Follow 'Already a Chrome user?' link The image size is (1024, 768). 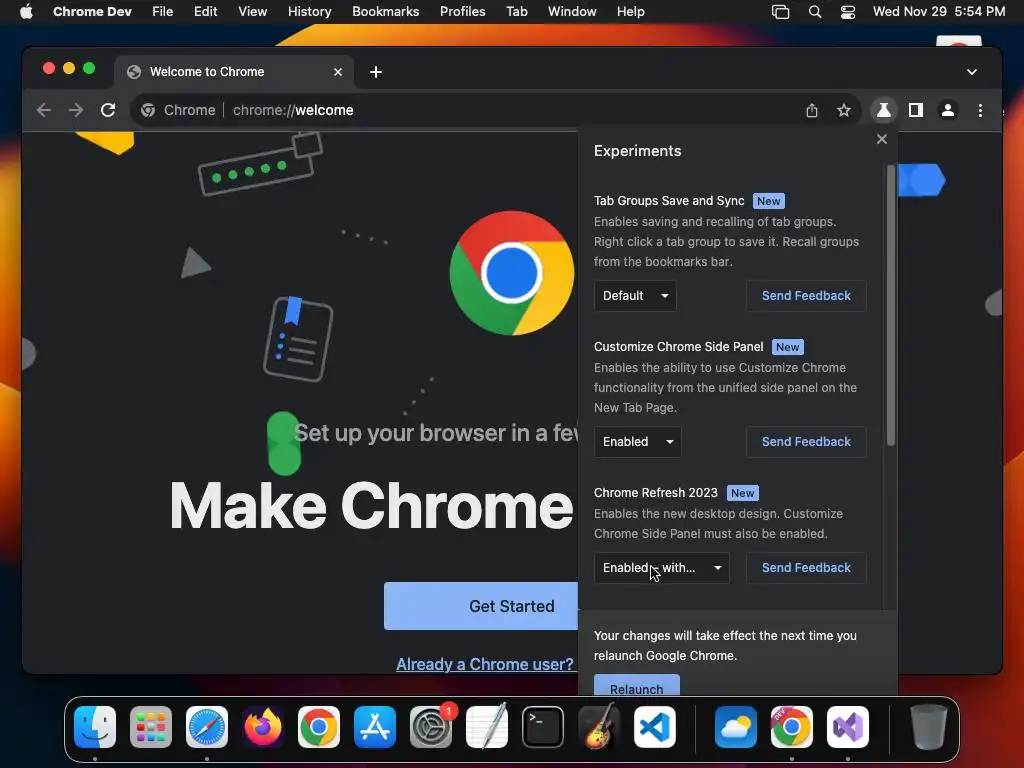point(485,664)
